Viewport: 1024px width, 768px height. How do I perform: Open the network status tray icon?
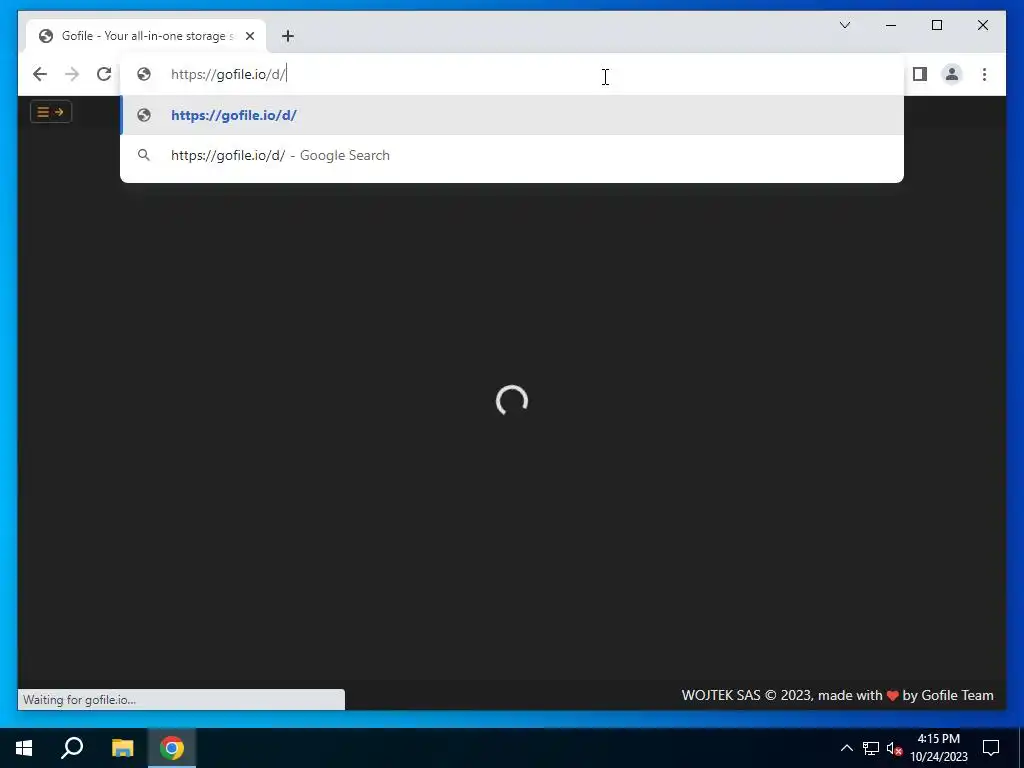tap(871, 748)
